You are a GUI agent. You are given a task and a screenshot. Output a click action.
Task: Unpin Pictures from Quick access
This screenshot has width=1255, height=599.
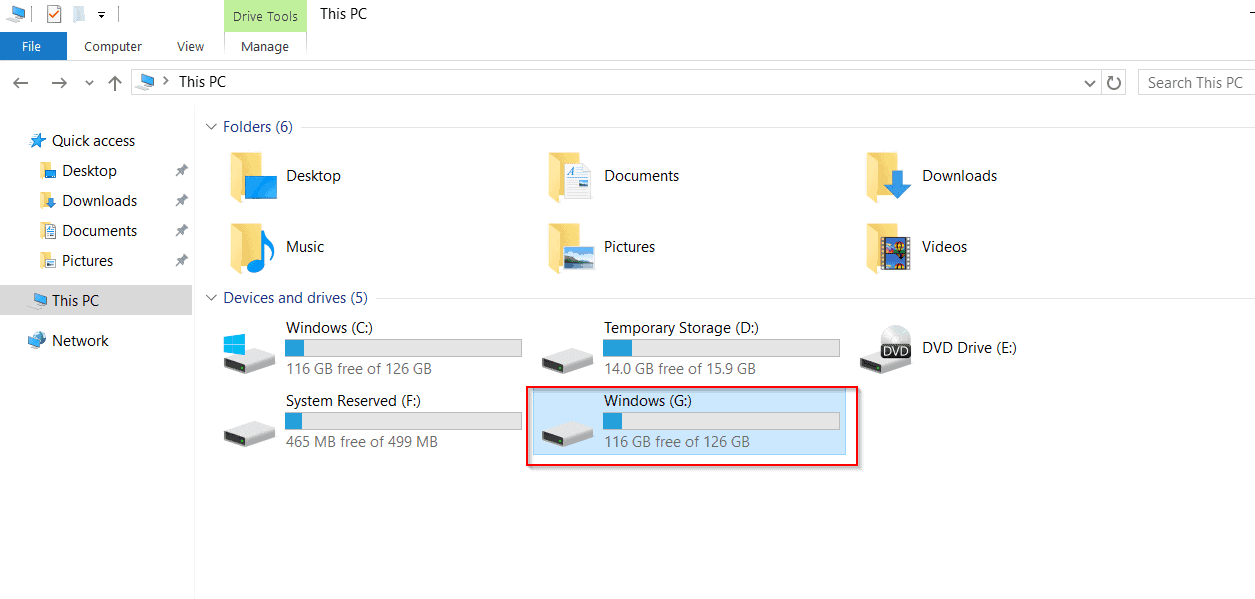pos(180,260)
